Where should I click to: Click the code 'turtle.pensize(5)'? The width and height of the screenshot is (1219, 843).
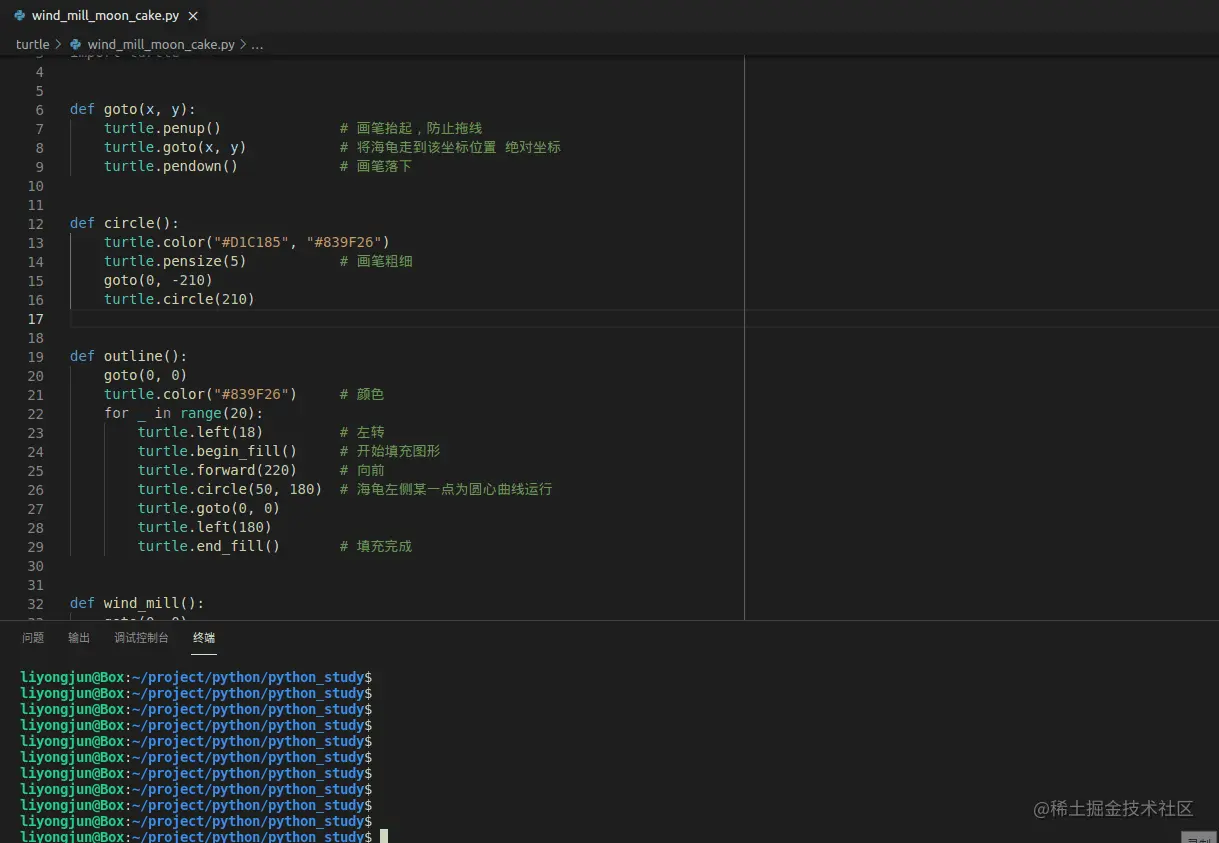[x=175, y=261]
